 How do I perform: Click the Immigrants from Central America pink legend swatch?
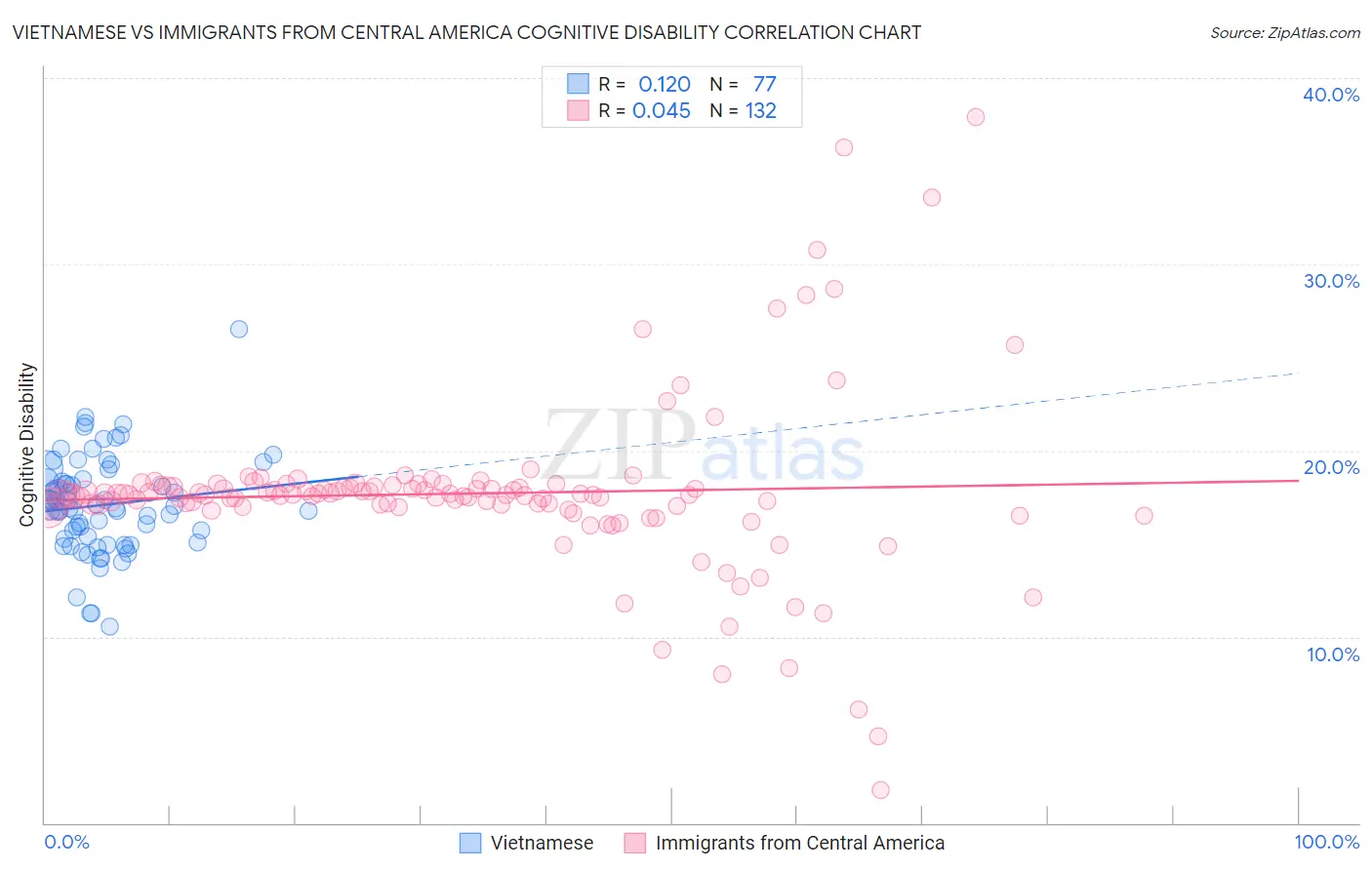click(635, 843)
